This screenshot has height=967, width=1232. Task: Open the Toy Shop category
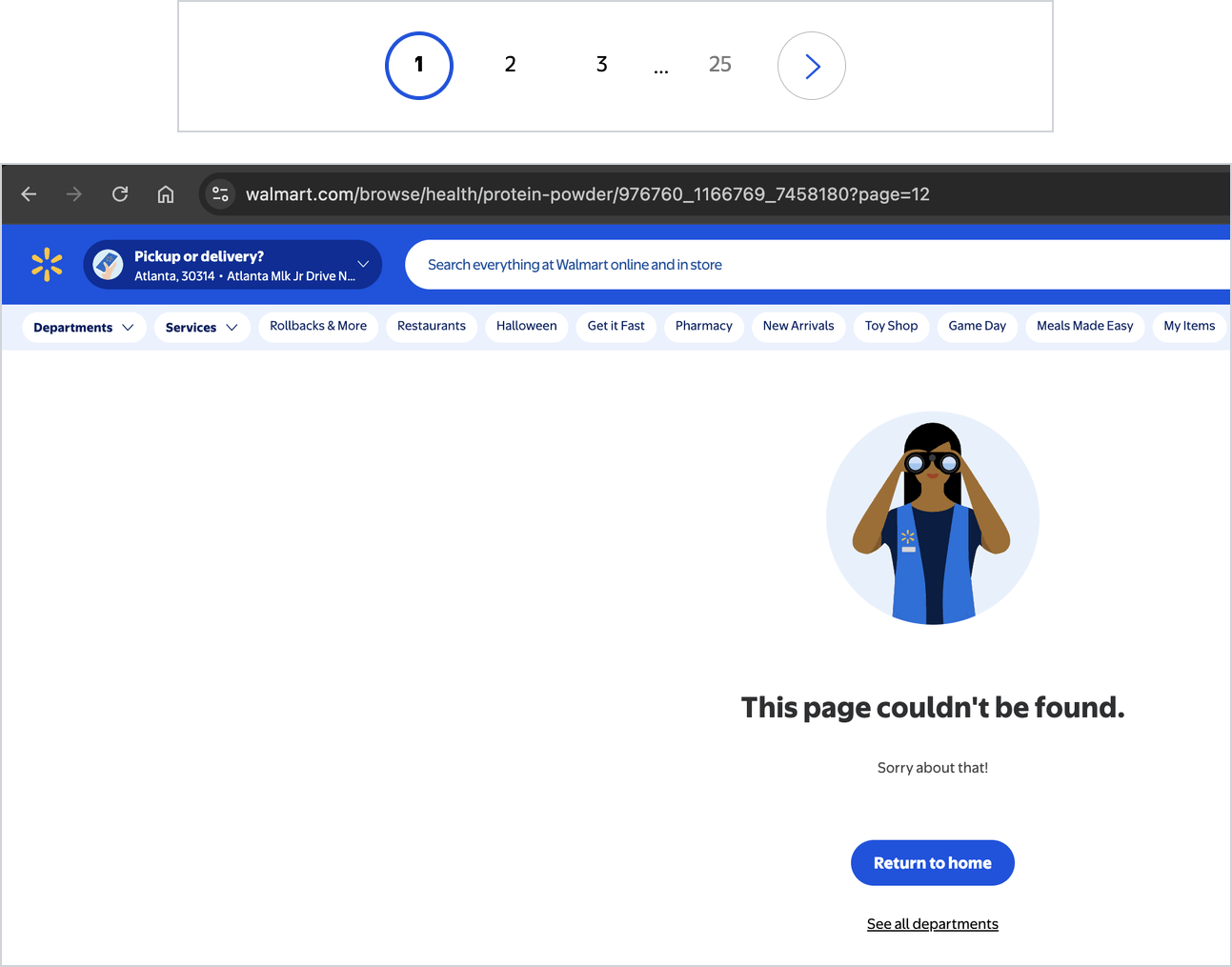coord(892,326)
